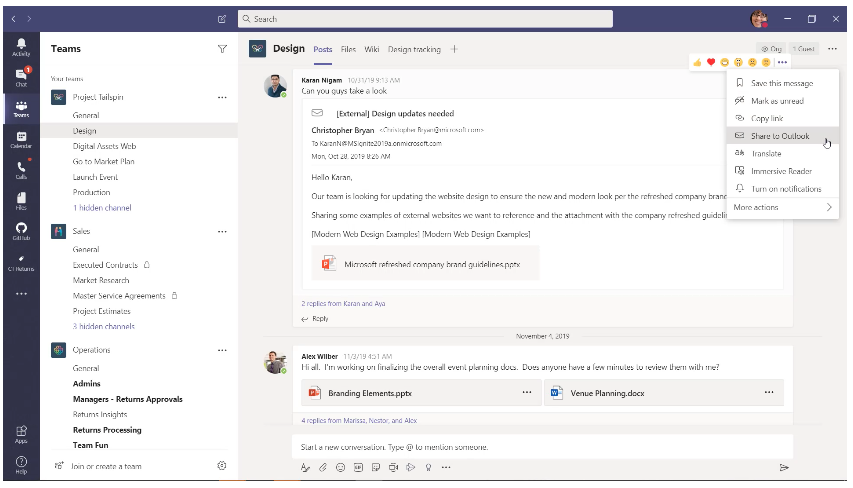The height and width of the screenshot is (488, 853).
Task: Open Microsoft refreshed company brand guidelines.pptx
Action: [425, 263]
